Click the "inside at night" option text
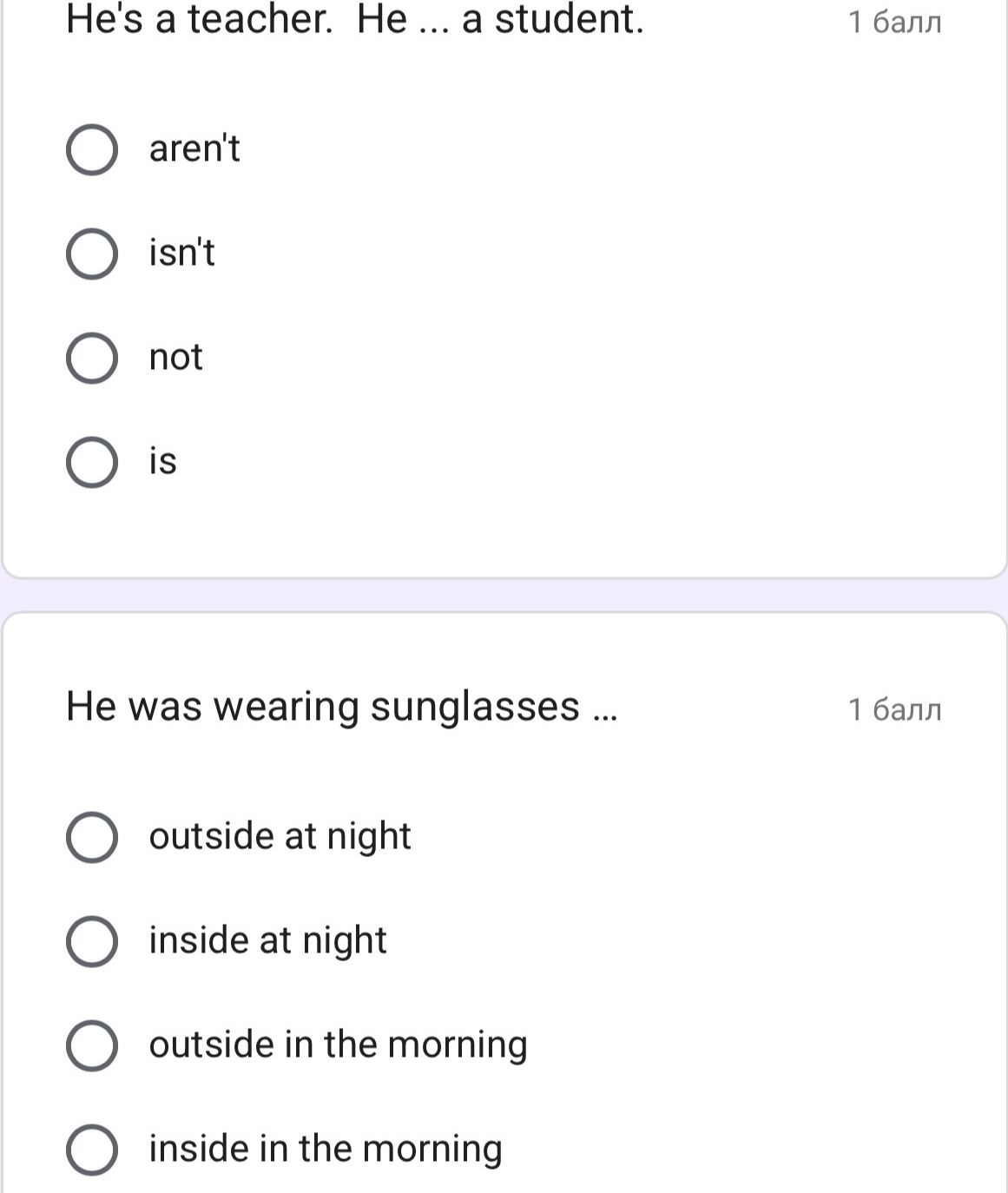This screenshot has width=1008, height=1193. pyautogui.click(x=267, y=940)
